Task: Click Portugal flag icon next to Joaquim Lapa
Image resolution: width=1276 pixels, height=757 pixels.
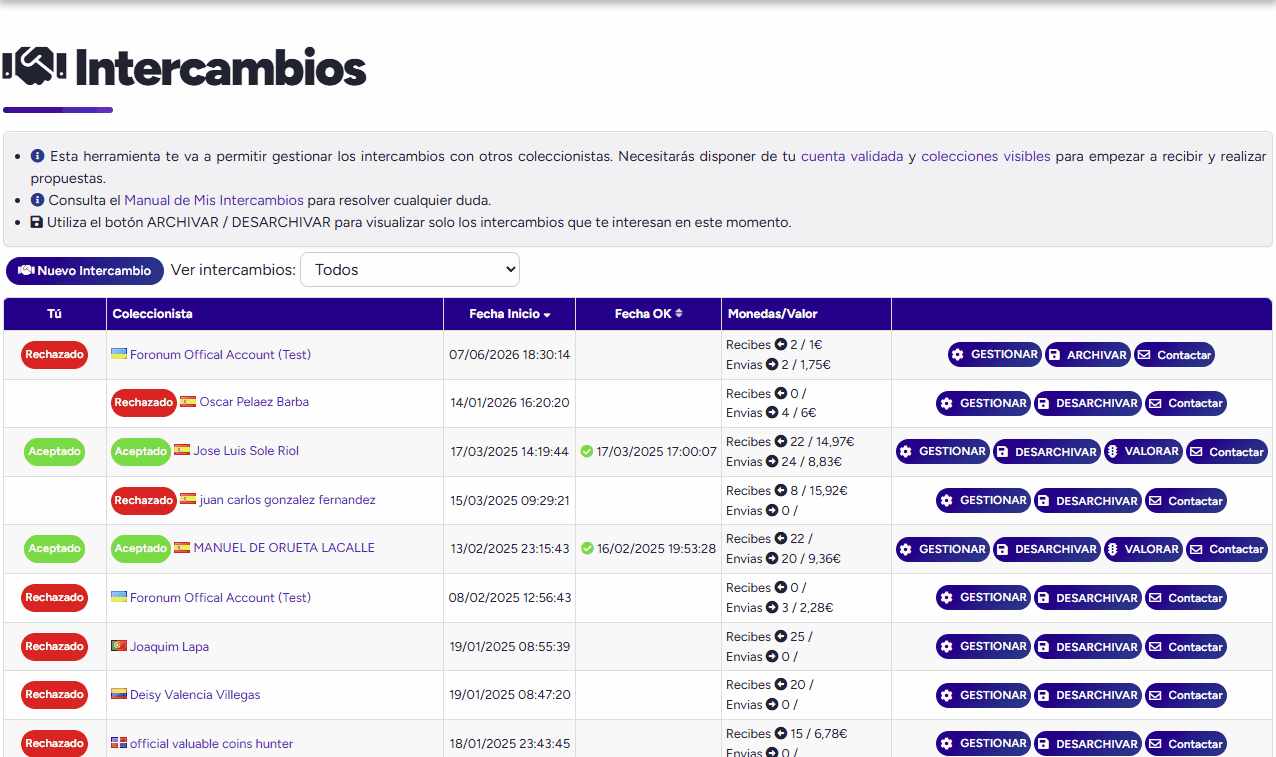Action: tap(119, 646)
